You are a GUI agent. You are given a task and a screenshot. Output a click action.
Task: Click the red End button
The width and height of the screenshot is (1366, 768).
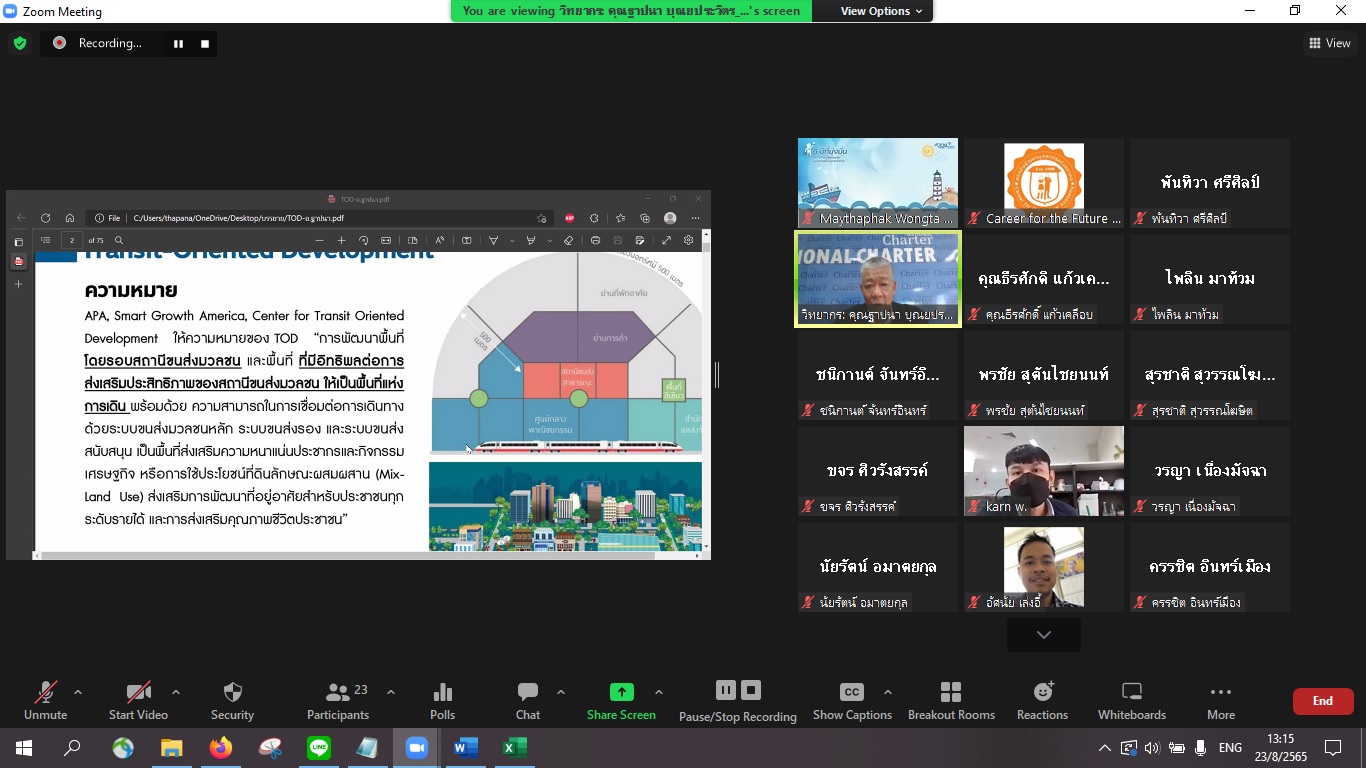click(x=1322, y=701)
